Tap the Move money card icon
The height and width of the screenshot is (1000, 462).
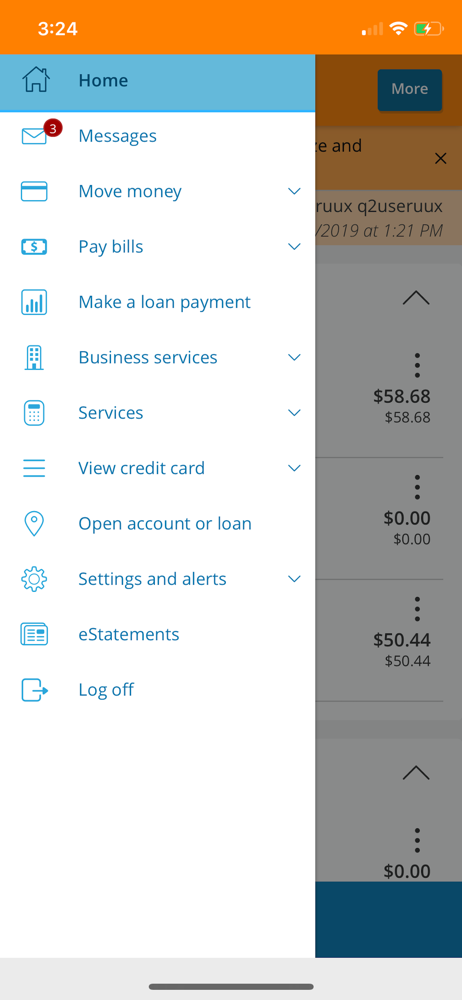pyautogui.click(x=34, y=191)
